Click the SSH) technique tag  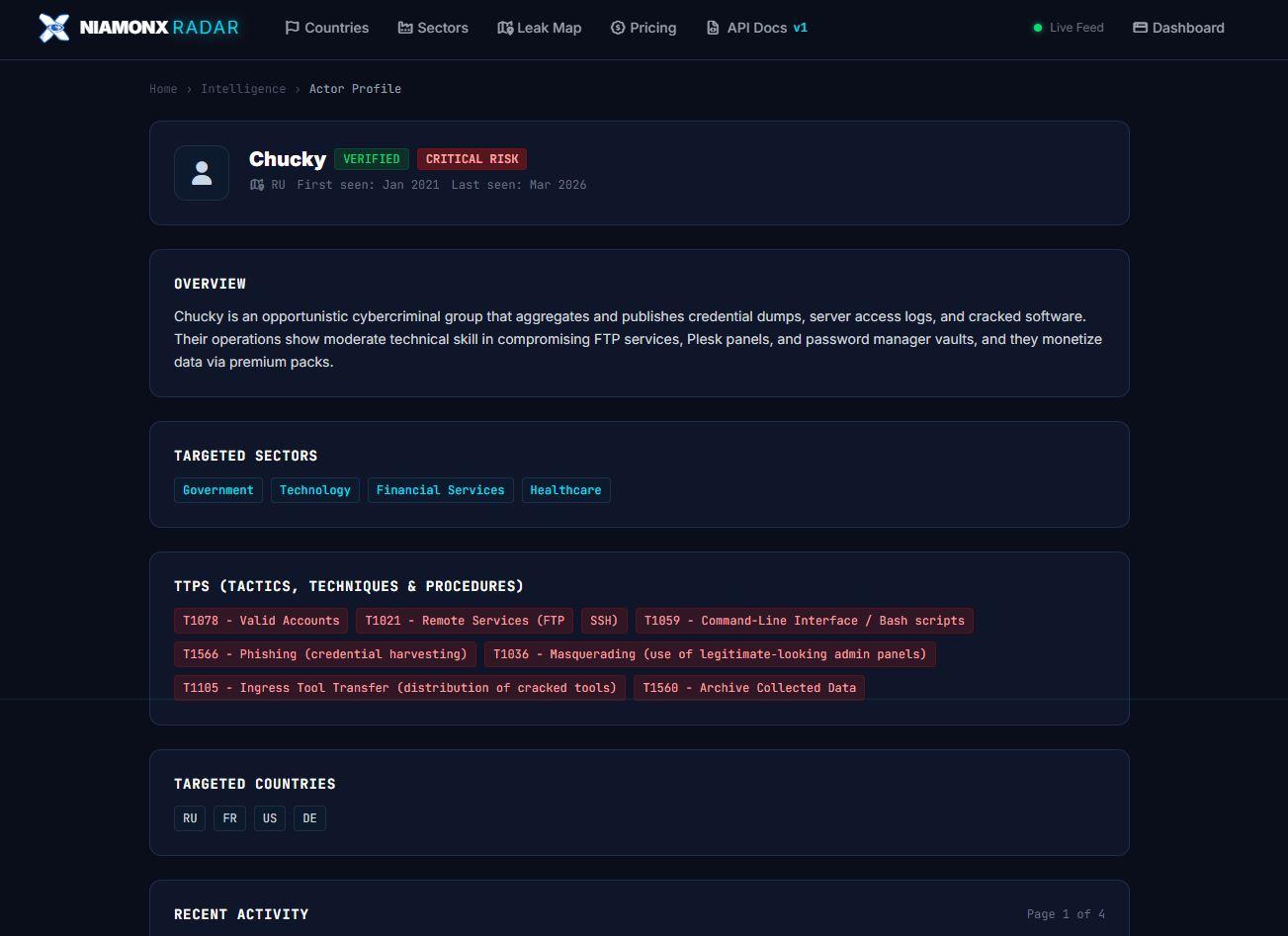coord(604,621)
